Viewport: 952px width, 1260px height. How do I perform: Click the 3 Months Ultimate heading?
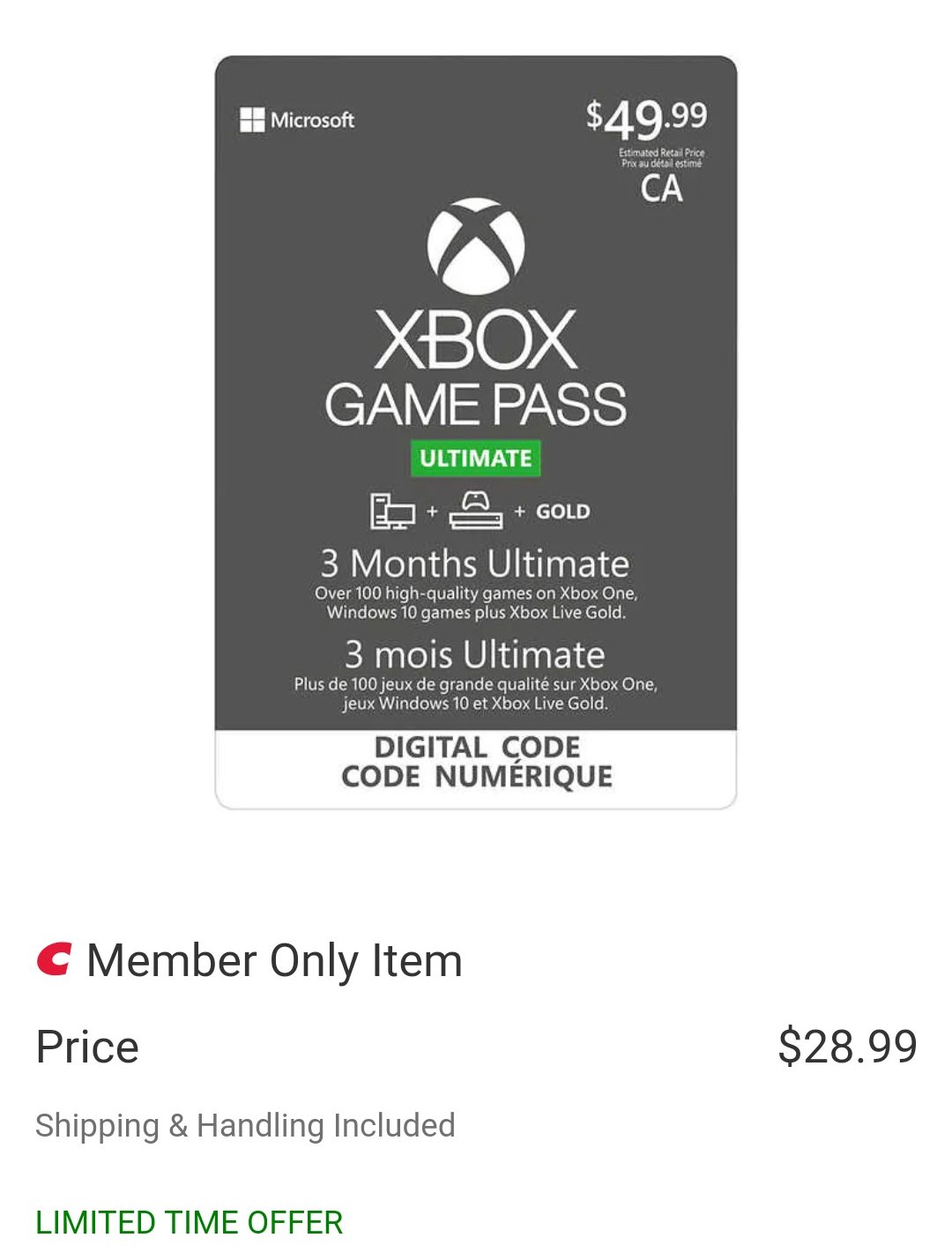[x=474, y=563]
